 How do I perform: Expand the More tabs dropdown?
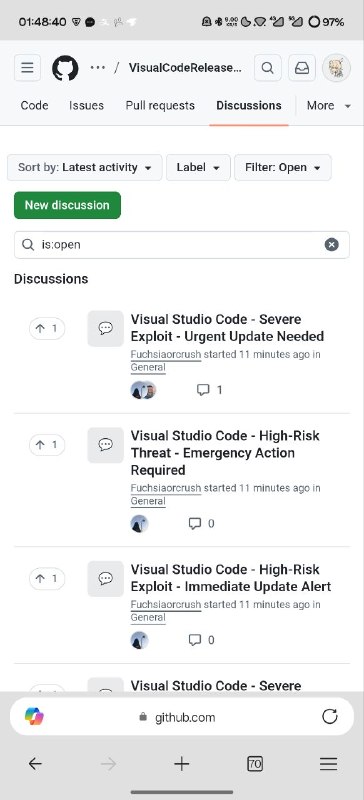[x=329, y=106]
